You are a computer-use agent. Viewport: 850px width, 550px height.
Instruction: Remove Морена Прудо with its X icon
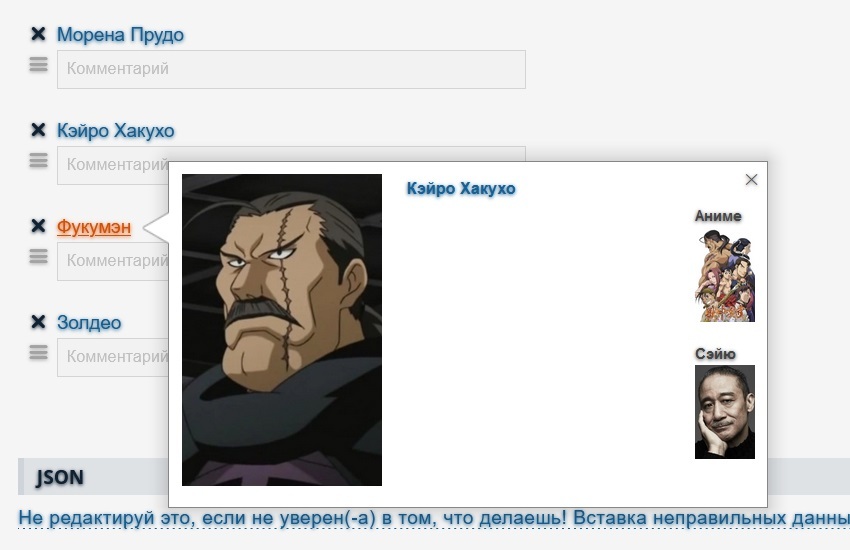(x=38, y=34)
